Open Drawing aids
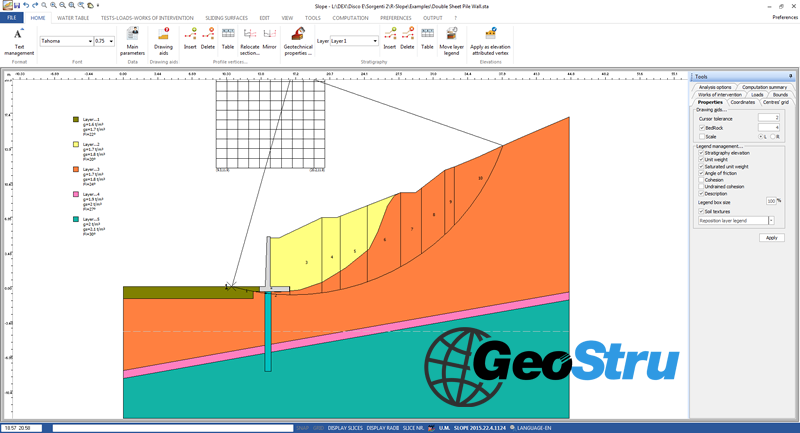Screen dimensions: 800x433 click(163, 41)
